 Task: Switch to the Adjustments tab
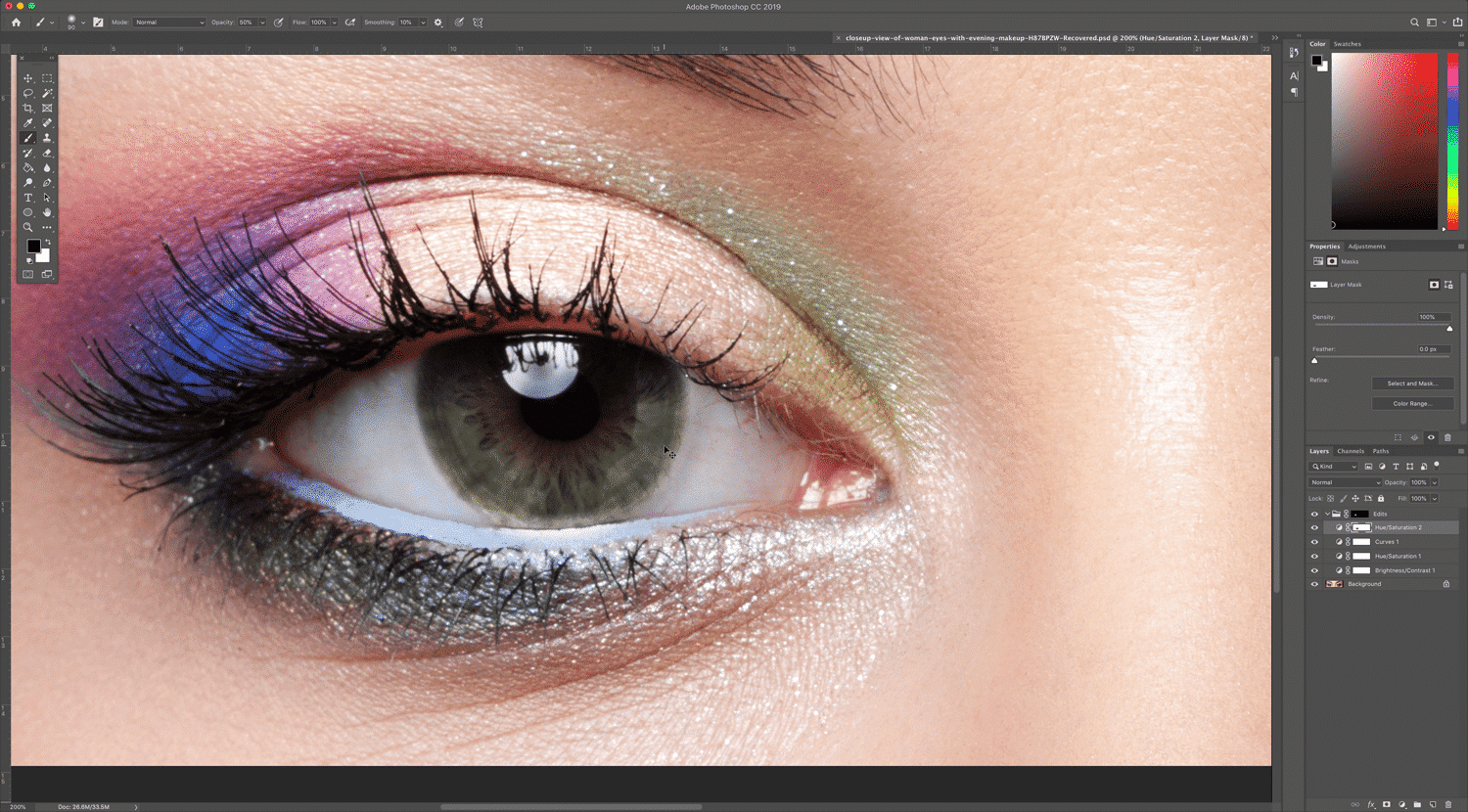coord(1366,247)
